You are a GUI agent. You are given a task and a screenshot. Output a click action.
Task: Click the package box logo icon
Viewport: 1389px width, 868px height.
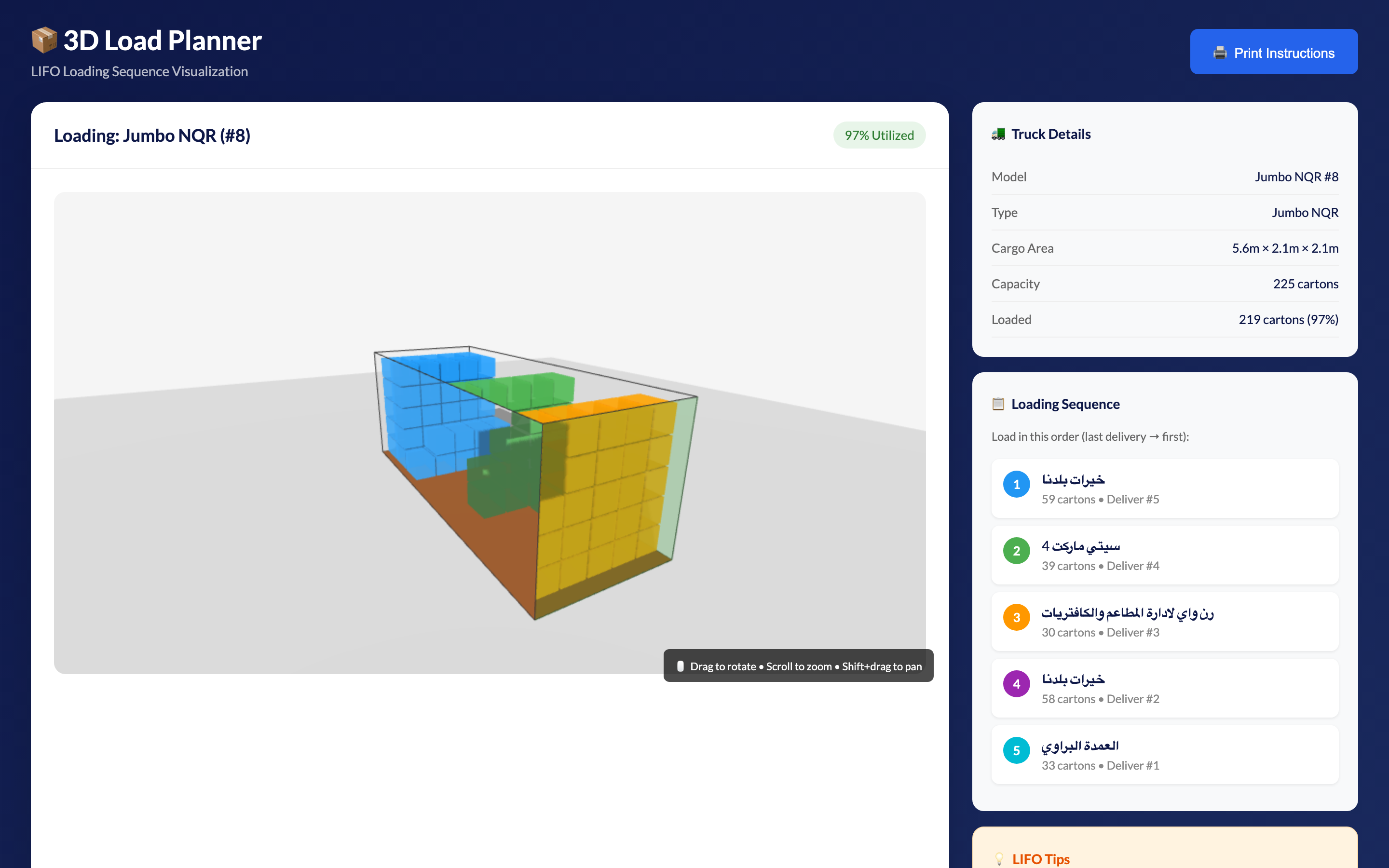(44, 40)
